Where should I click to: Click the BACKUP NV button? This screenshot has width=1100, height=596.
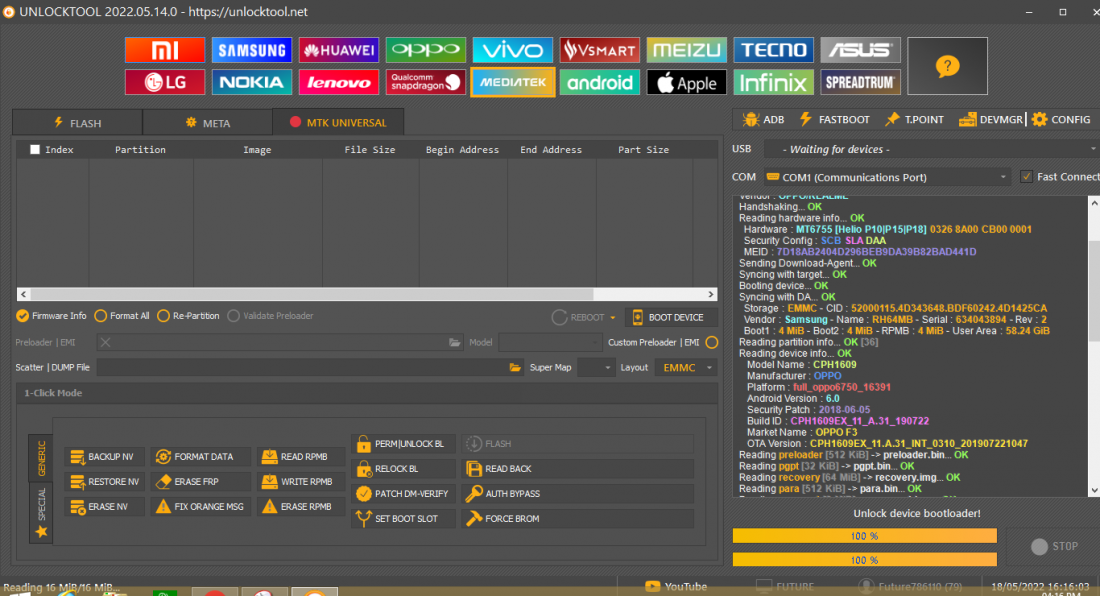(x=104, y=456)
